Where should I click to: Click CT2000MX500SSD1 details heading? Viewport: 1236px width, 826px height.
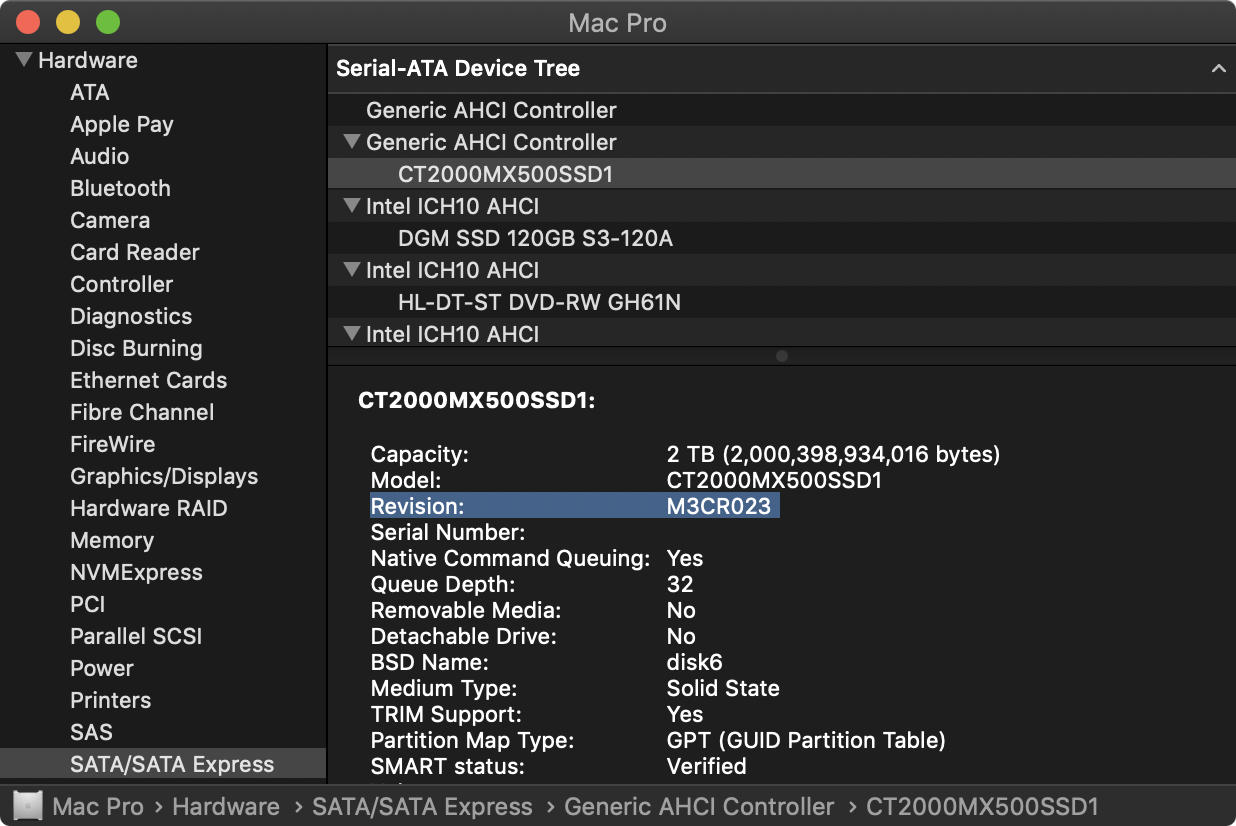[x=477, y=401]
